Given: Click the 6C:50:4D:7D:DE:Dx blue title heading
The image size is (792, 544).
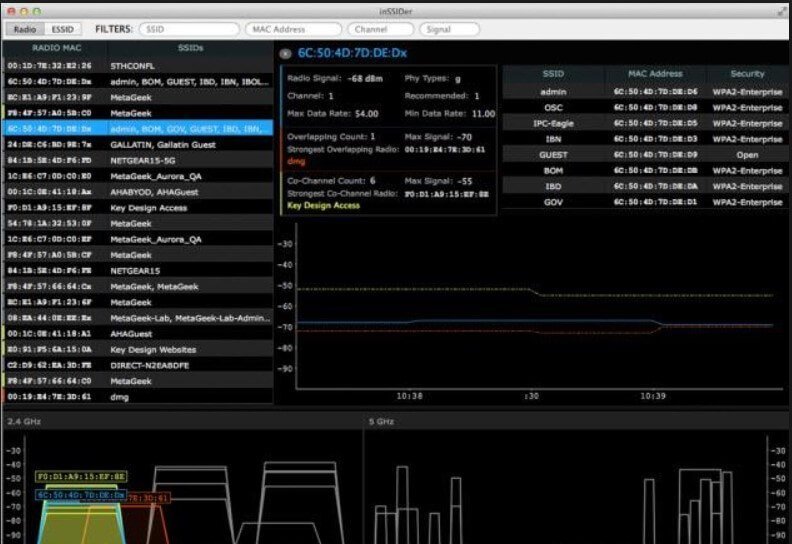Looking at the screenshot, I should click(352, 53).
